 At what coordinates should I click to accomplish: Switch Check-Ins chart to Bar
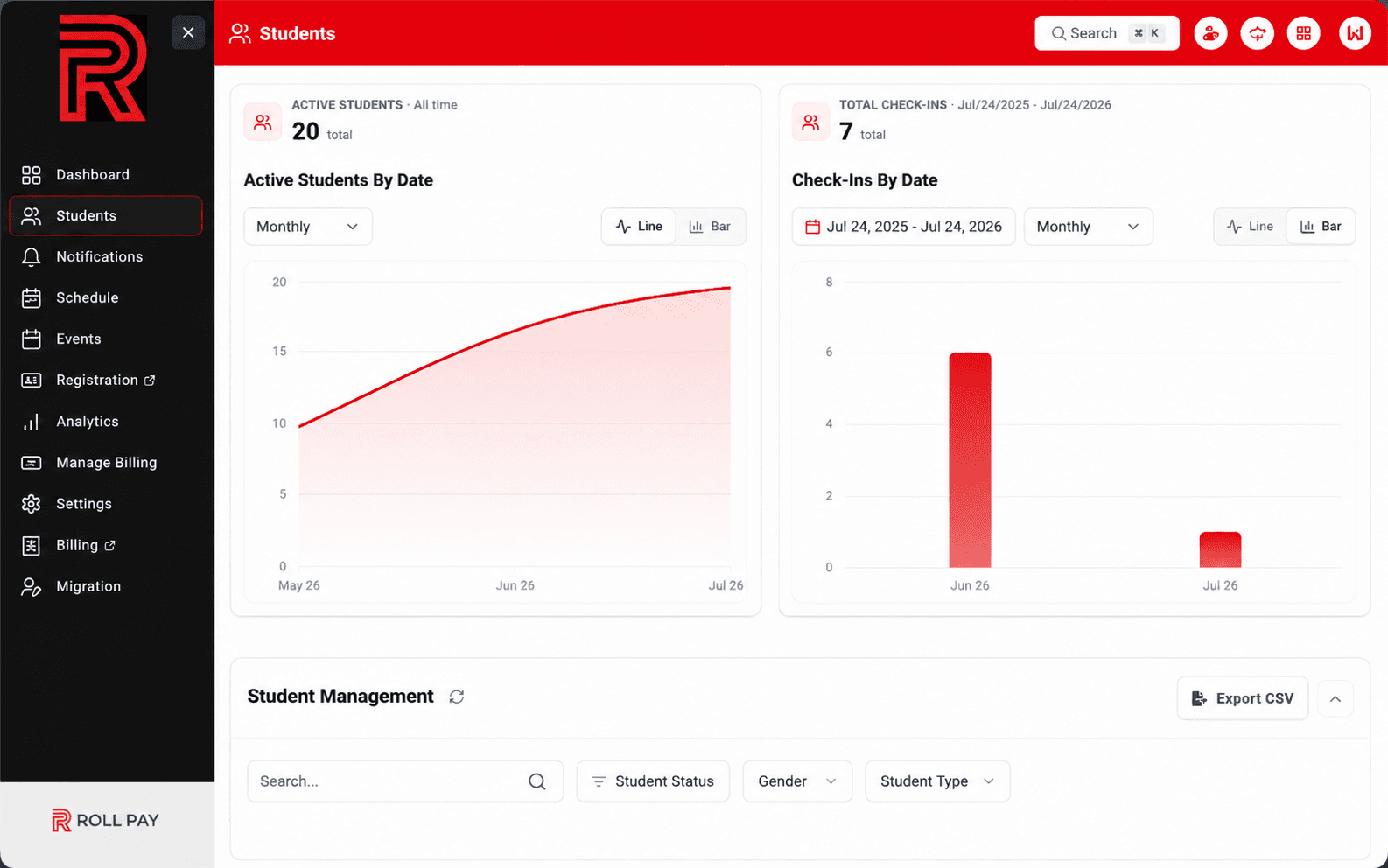[x=1321, y=227]
